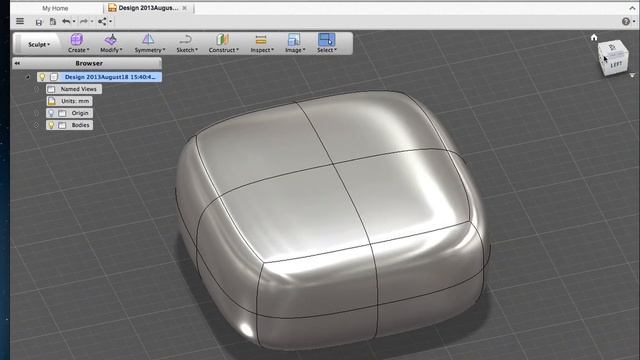Viewport: 640px width, 360px height.
Task: Toggle visibility bulb of Design 2013August18
Action: (42, 77)
